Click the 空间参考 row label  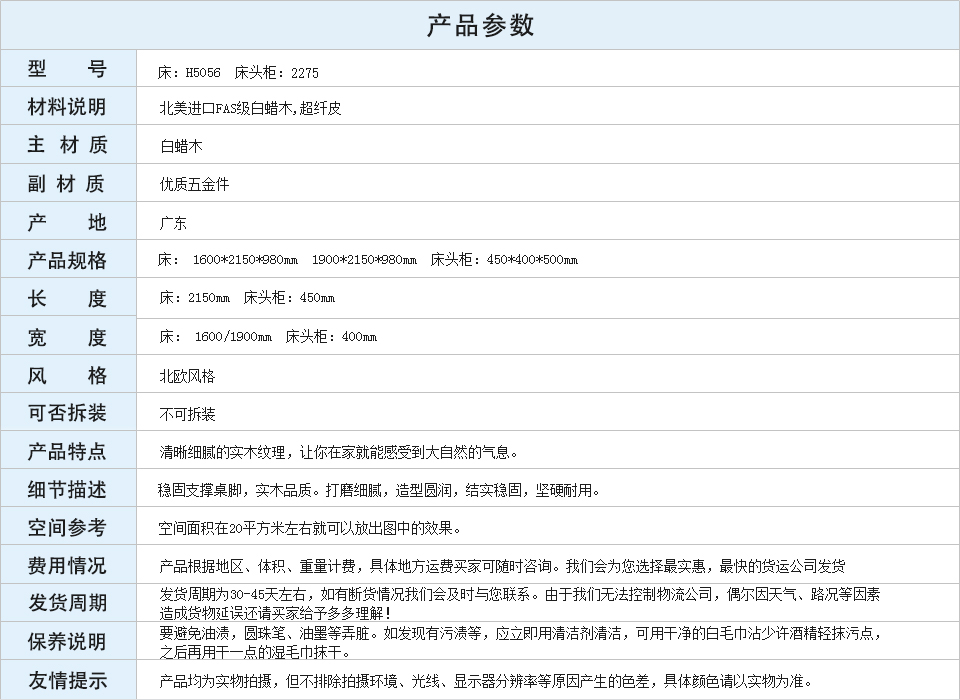pos(67,527)
